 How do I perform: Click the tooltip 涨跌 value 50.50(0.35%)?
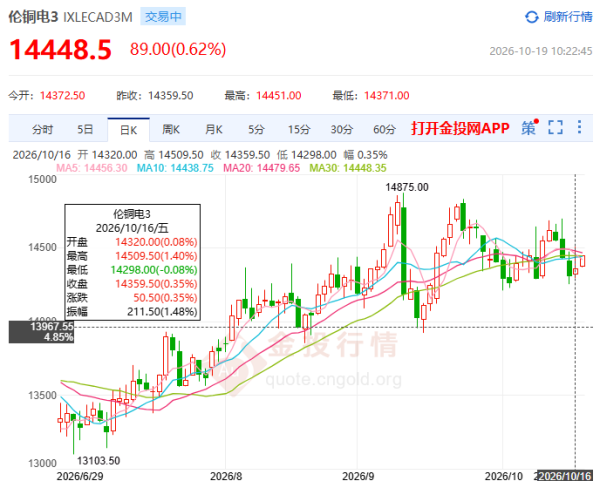click(x=165, y=297)
